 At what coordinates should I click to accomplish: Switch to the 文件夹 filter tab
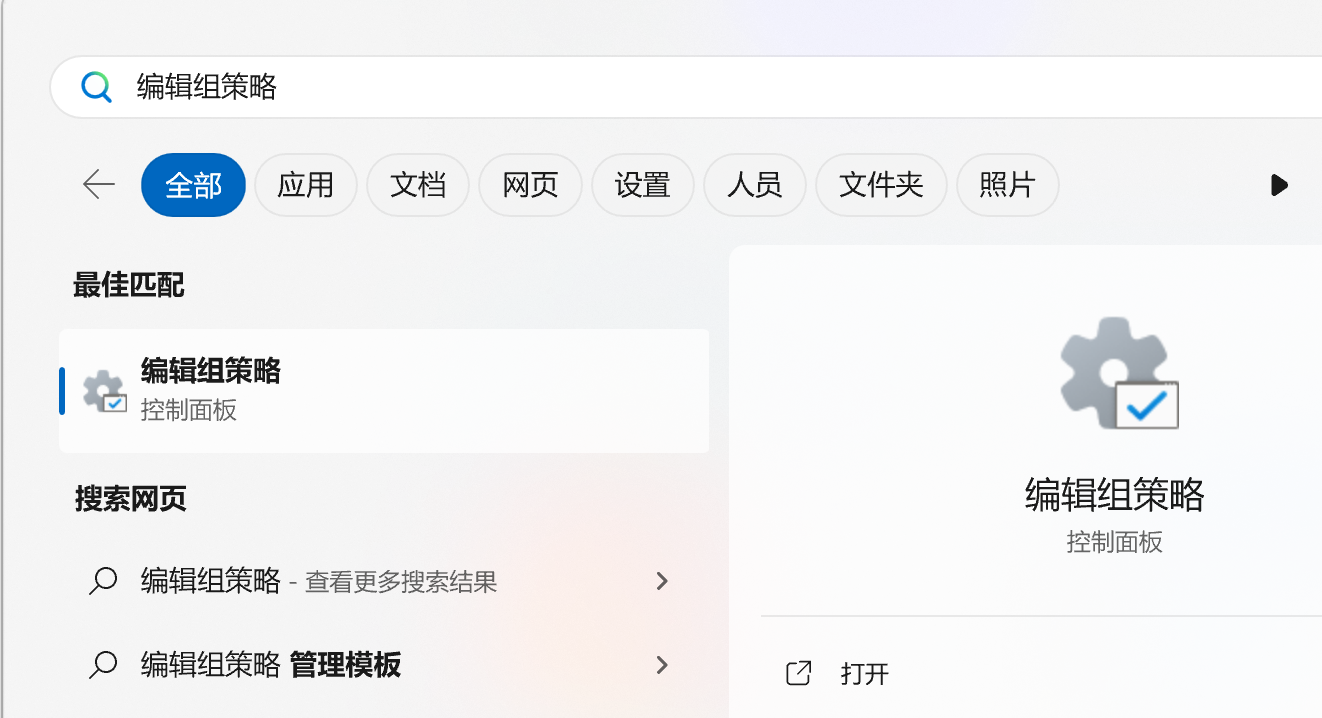(881, 185)
